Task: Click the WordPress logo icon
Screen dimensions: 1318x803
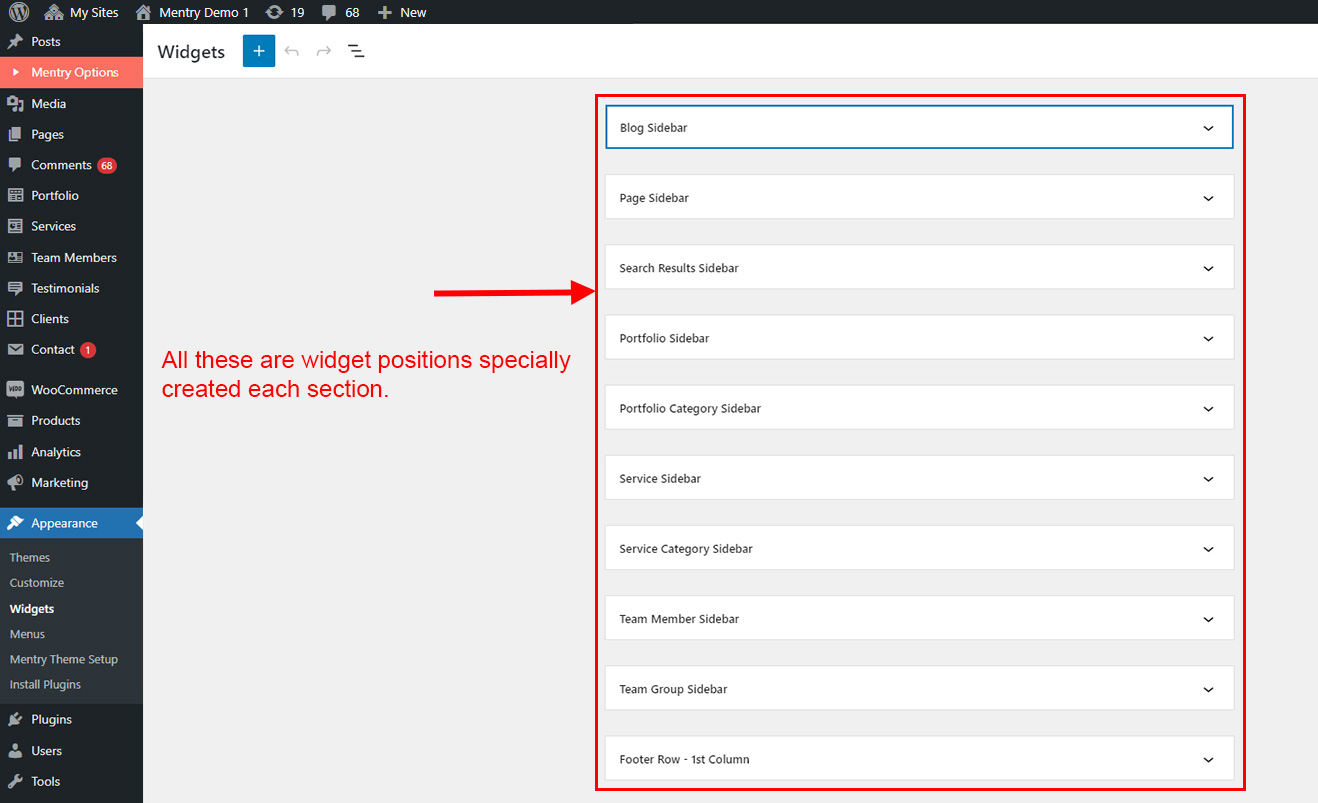Action: coord(19,12)
